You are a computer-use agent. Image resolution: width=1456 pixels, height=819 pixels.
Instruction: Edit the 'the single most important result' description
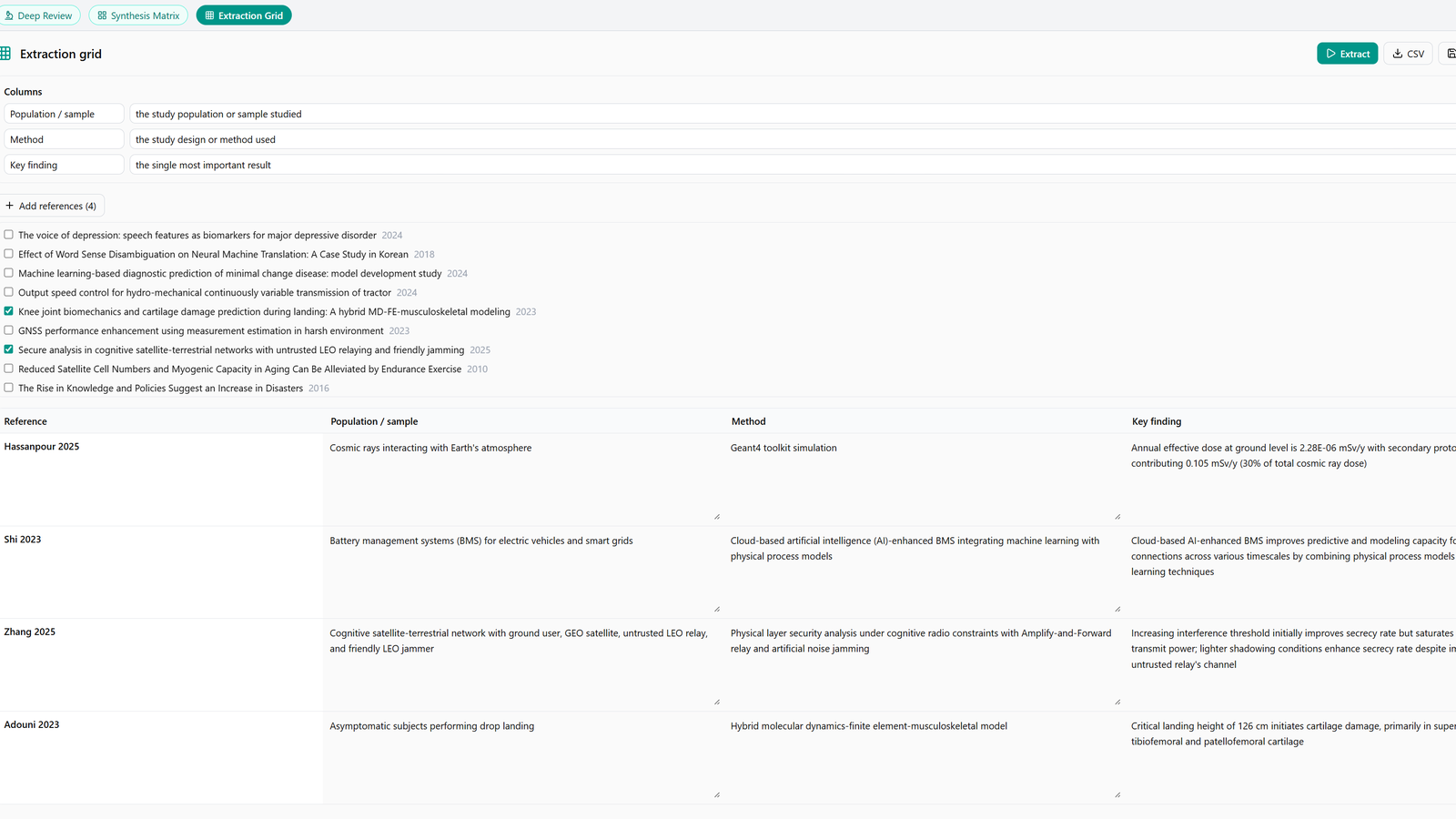click(x=793, y=165)
